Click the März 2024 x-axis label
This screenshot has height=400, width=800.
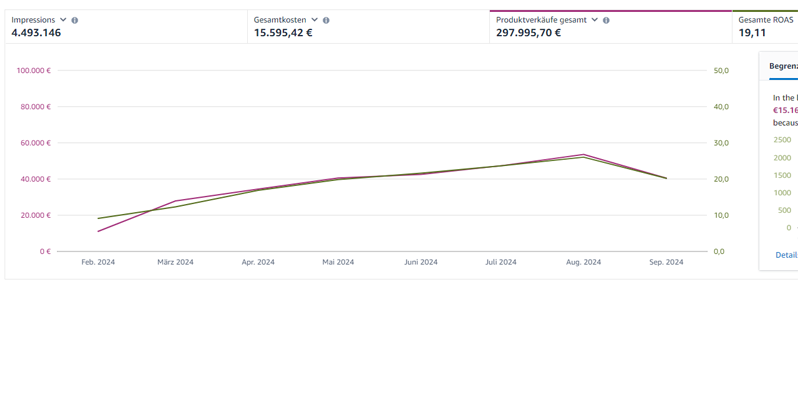coord(175,262)
